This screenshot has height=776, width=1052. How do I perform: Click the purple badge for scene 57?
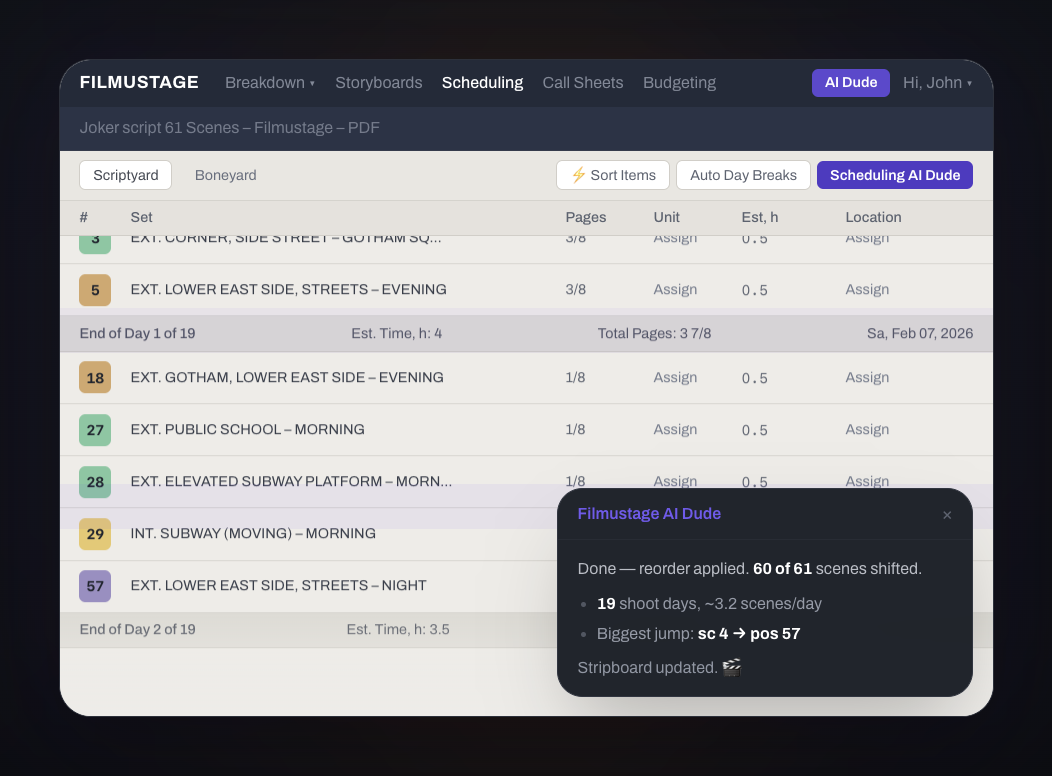pos(95,586)
